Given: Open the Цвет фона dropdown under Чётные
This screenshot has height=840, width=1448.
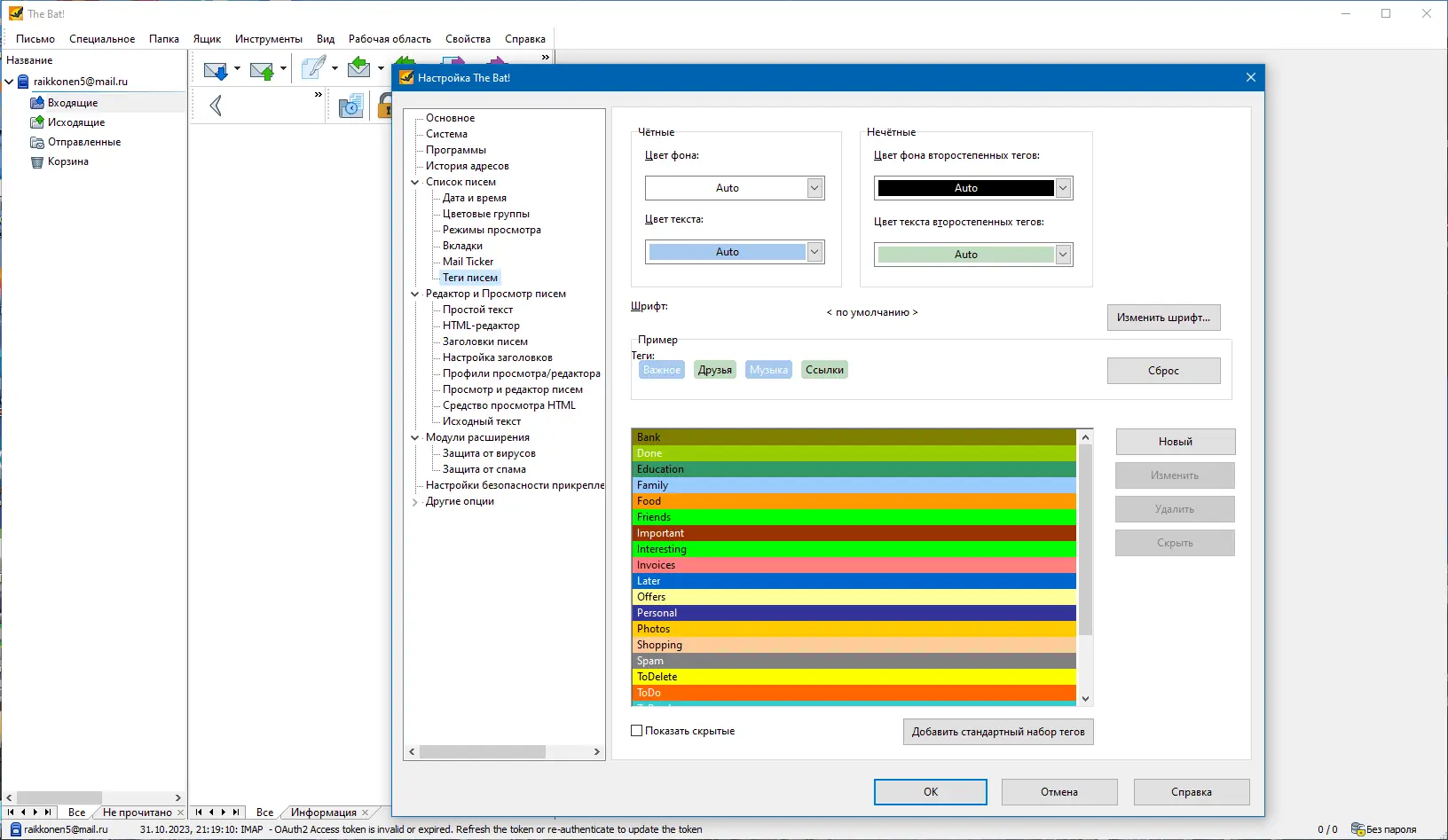Looking at the screenshot, I should coord(814,188).
